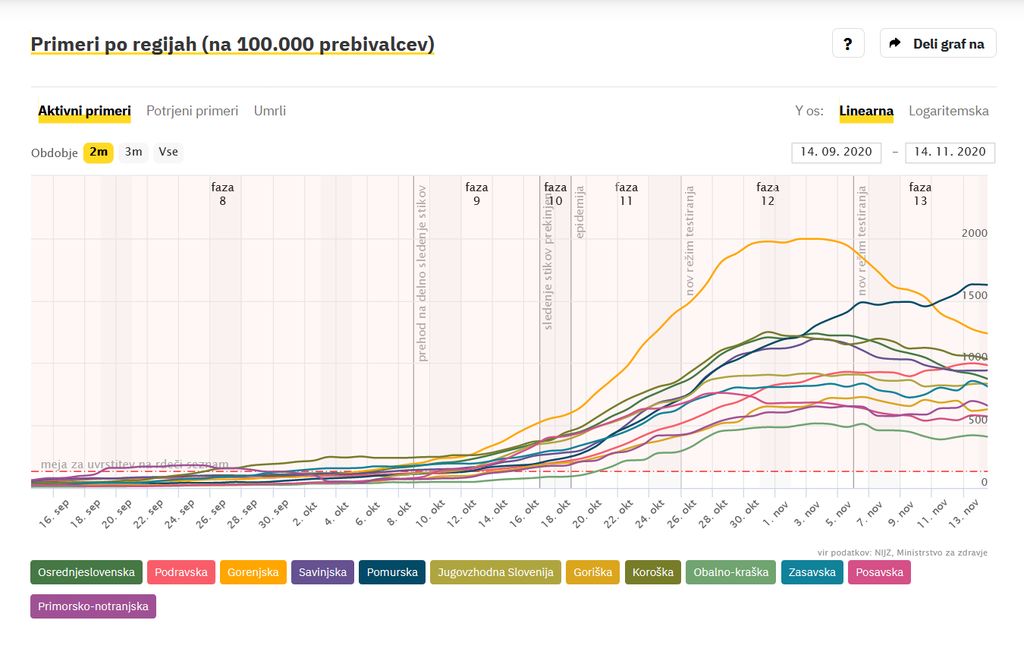This screenshot has height=658, width=1024.
Task: Open start date field 14. 09. 2020
Action: point(836,152)
